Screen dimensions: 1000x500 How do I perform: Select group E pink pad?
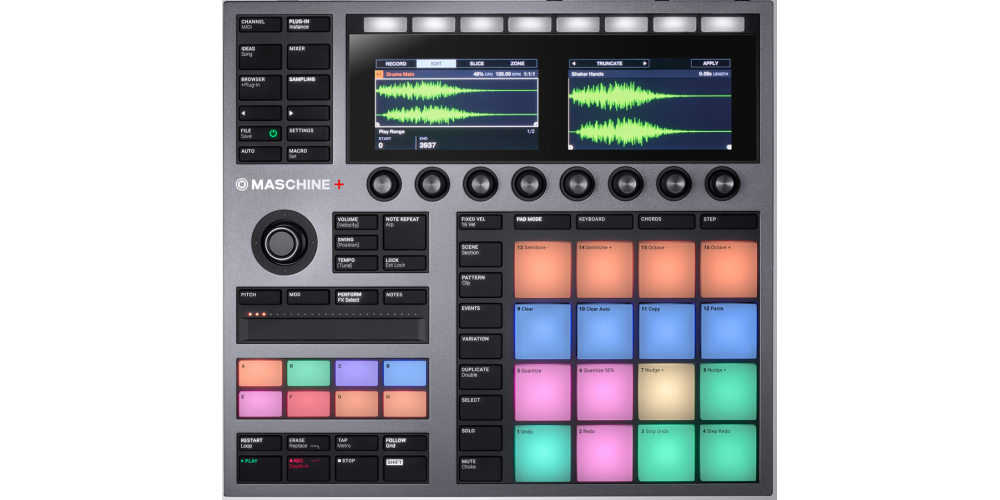(260, 404)
